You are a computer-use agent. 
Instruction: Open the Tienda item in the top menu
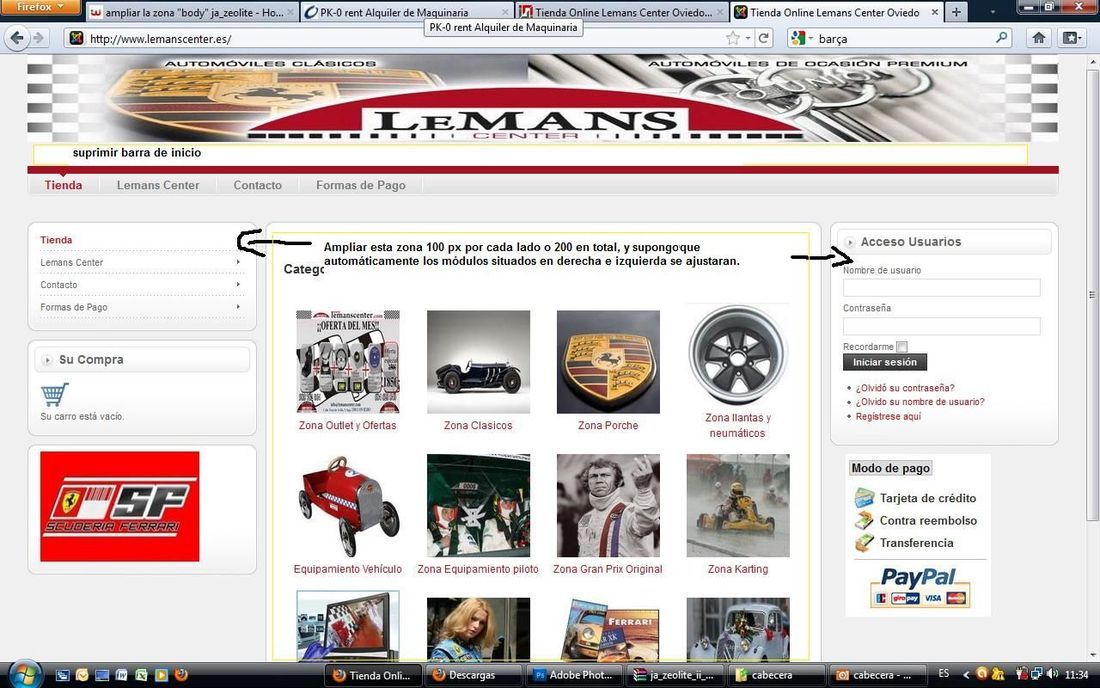63,185
